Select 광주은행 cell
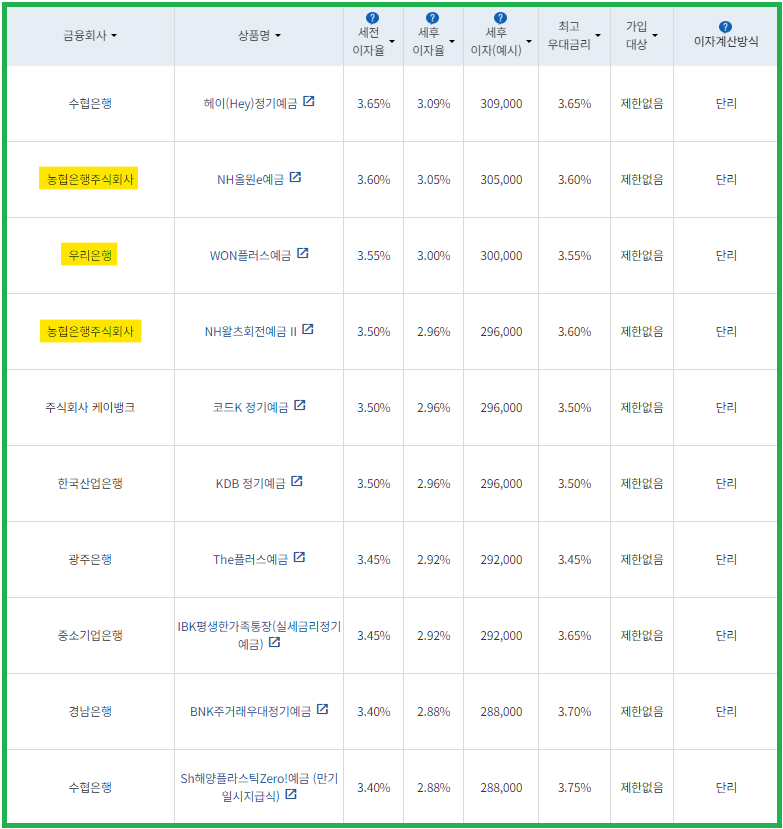The image size is (783, 829). click(90, 560)
